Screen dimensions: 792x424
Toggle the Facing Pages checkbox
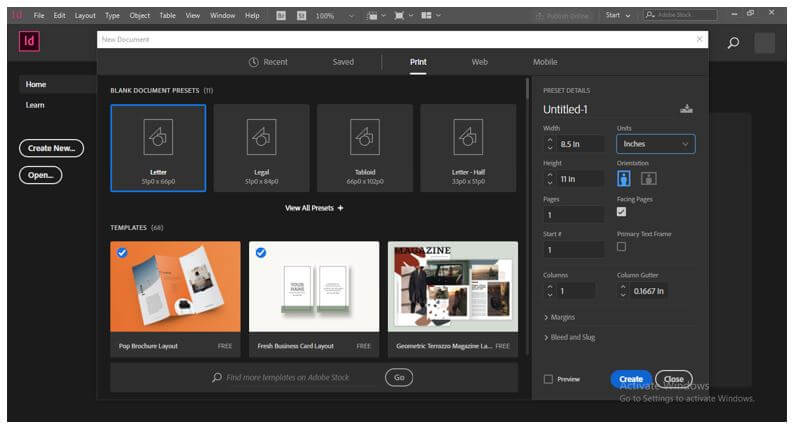pos(622,212)
